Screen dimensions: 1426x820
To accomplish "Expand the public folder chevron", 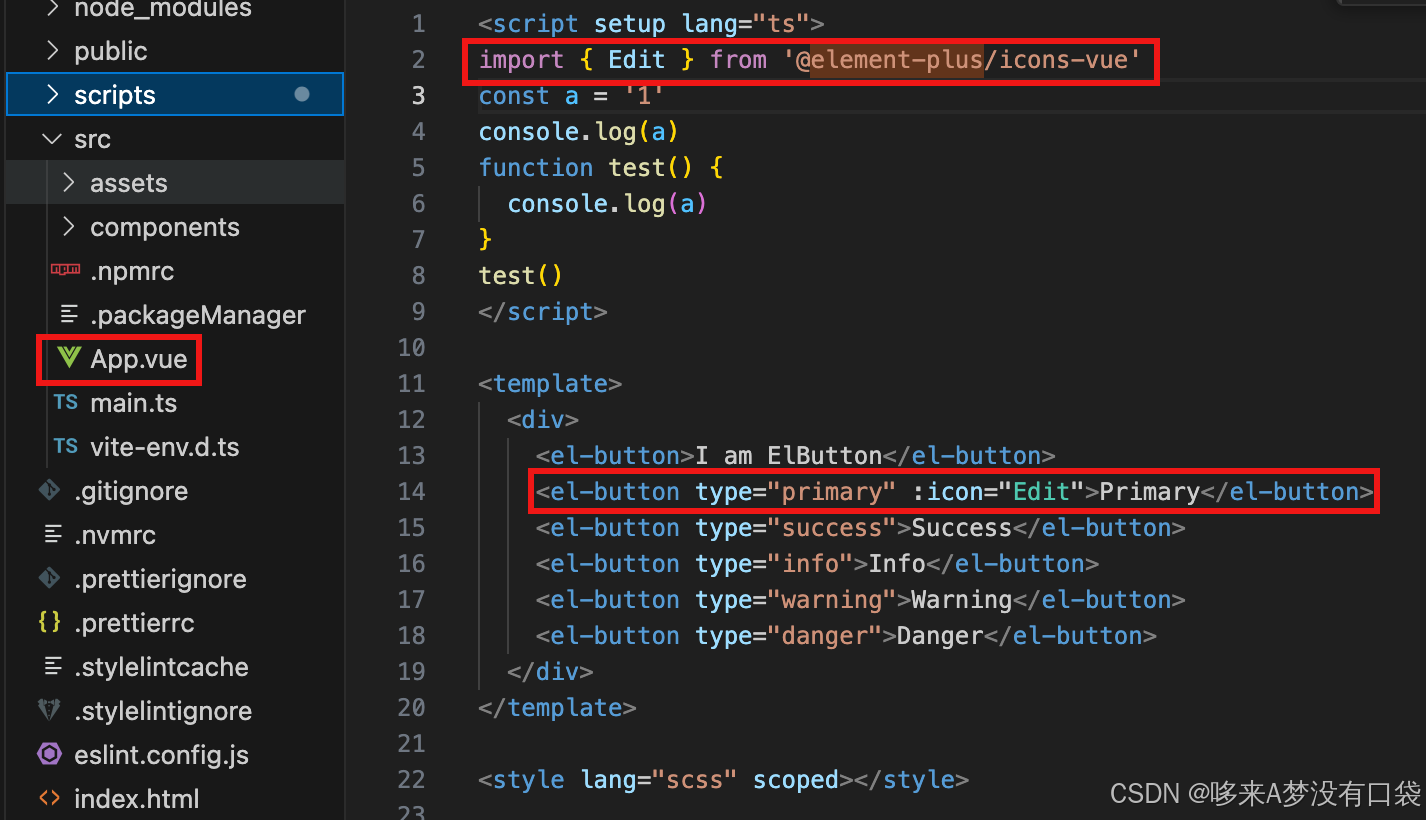I will click(52, 51).
